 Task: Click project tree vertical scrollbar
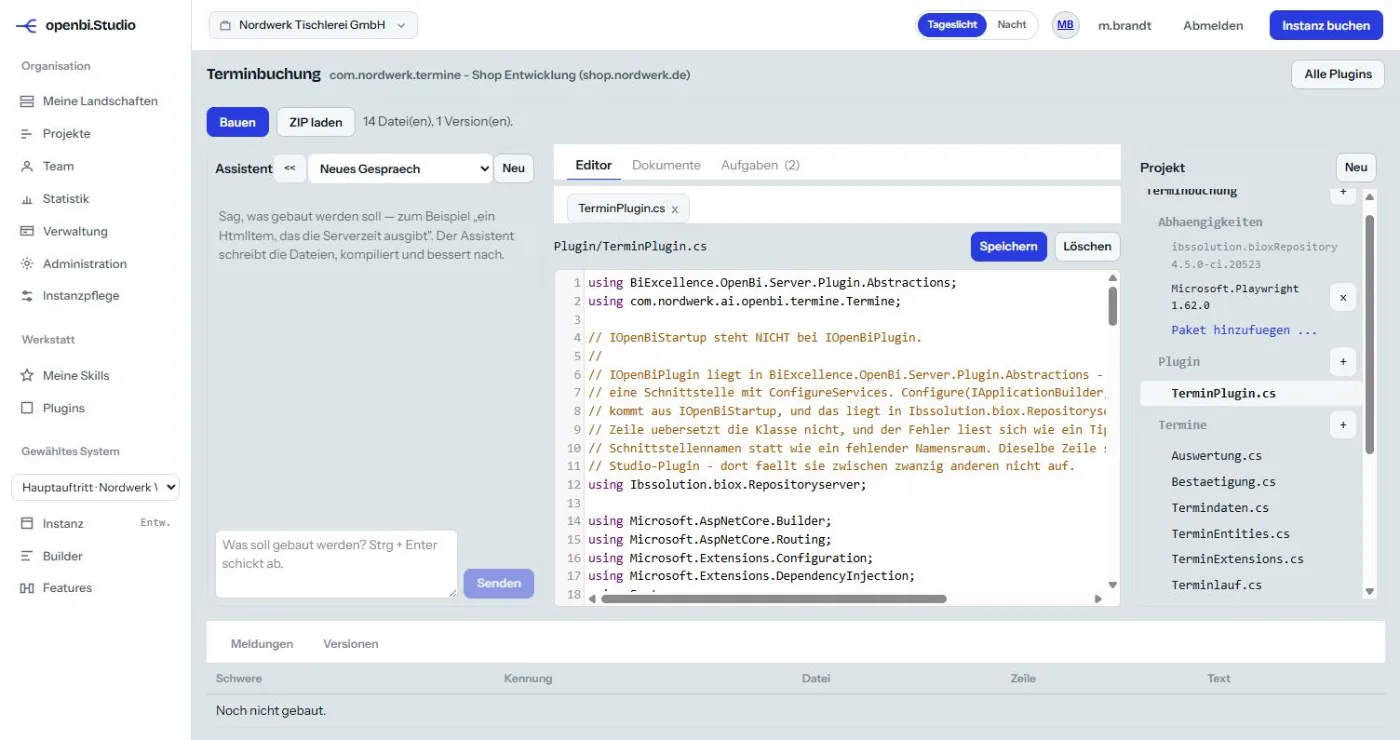1370,335
